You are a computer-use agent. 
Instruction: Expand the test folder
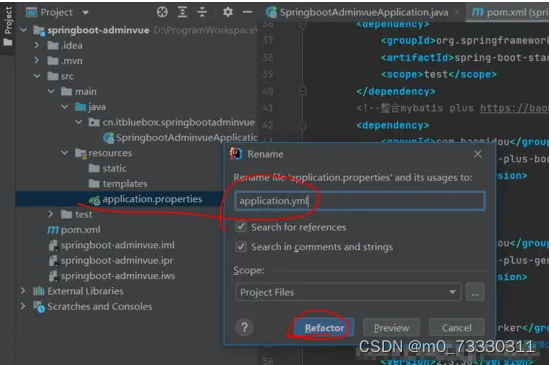51,214
